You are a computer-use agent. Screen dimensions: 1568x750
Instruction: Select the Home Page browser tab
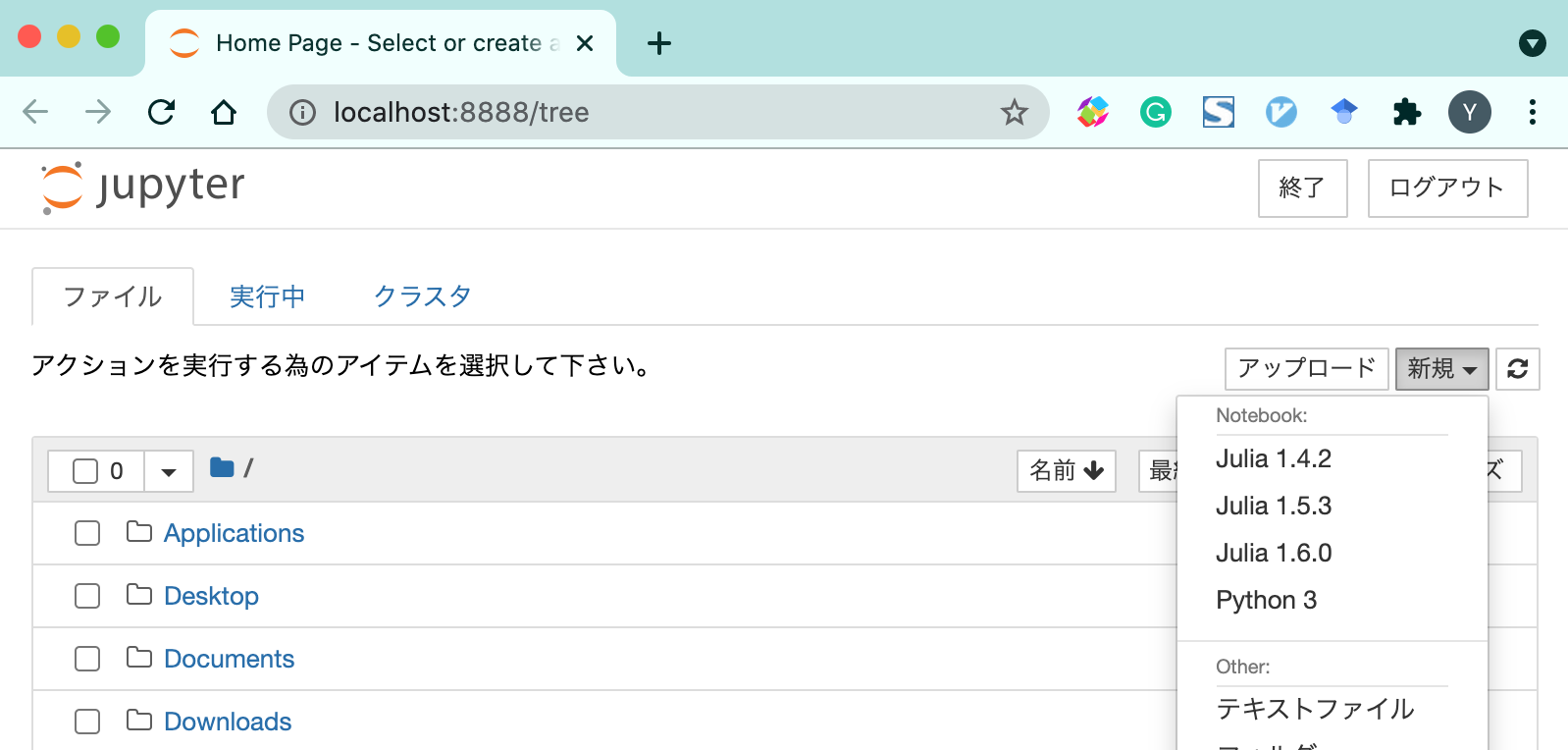click(x=381, y=43)
